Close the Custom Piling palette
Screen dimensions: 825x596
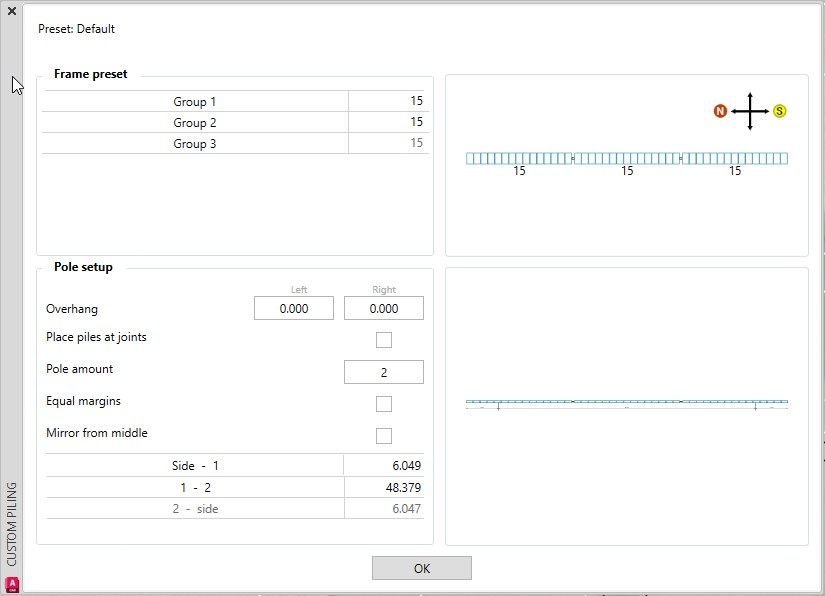coord(12,11)
